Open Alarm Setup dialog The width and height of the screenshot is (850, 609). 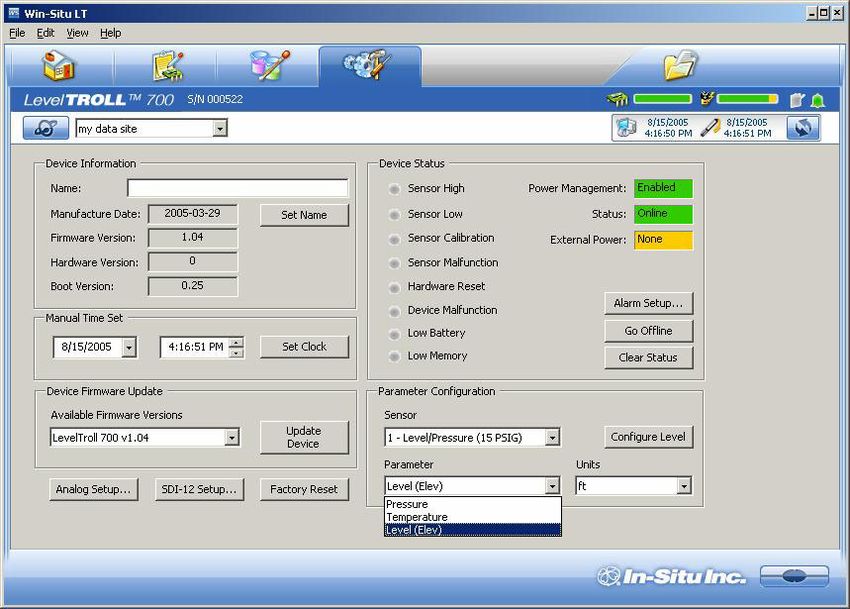[x=648, y=303]
